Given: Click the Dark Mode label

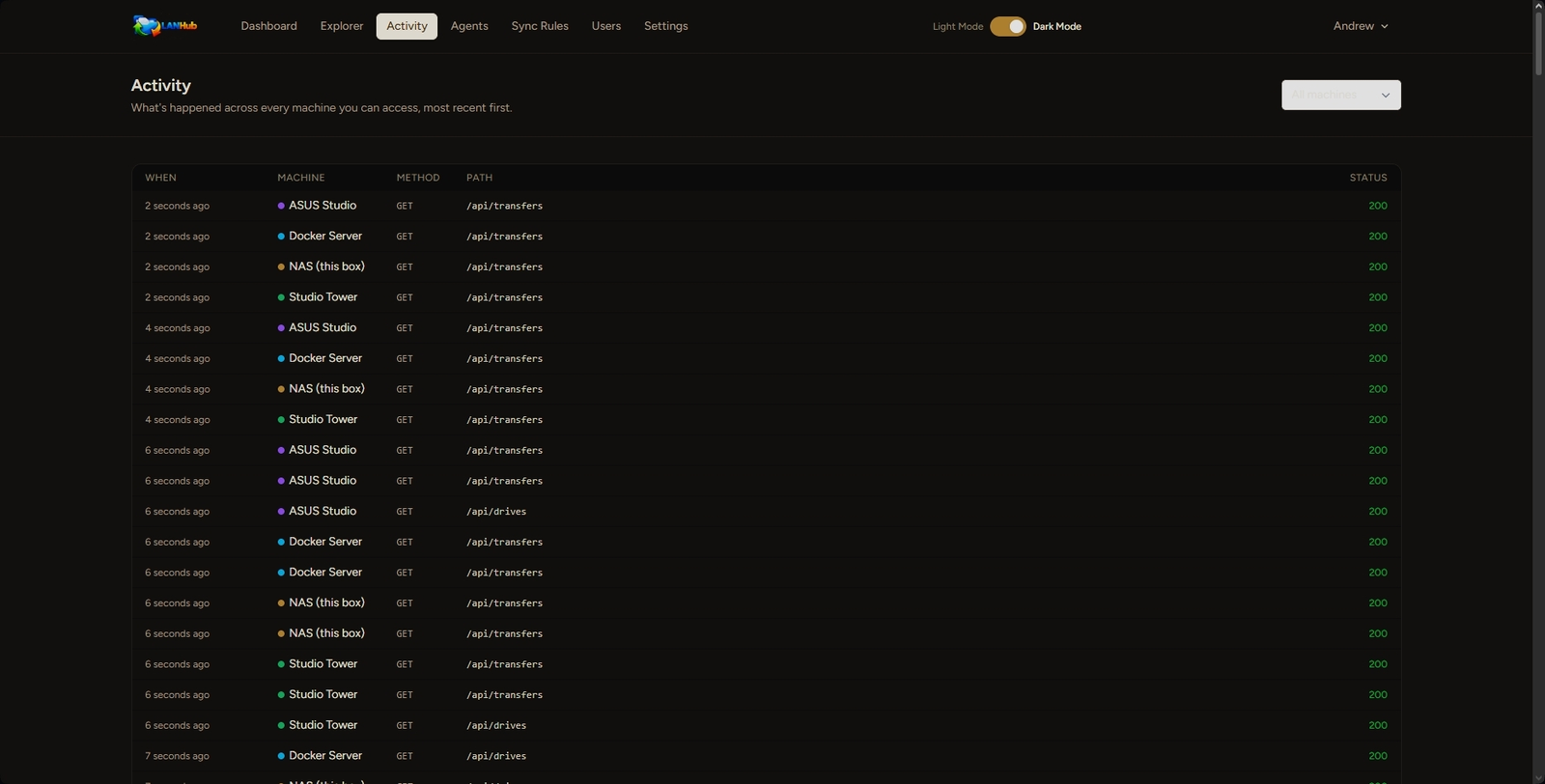Looking at the screenshot, I should pyautogui.click(x=1057, y=26).
